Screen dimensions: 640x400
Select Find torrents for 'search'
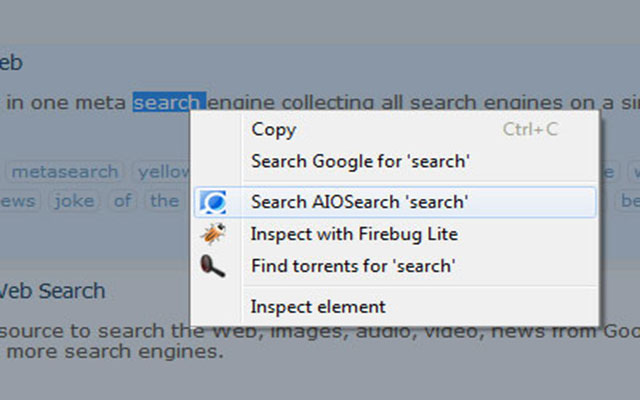point(353,266)
